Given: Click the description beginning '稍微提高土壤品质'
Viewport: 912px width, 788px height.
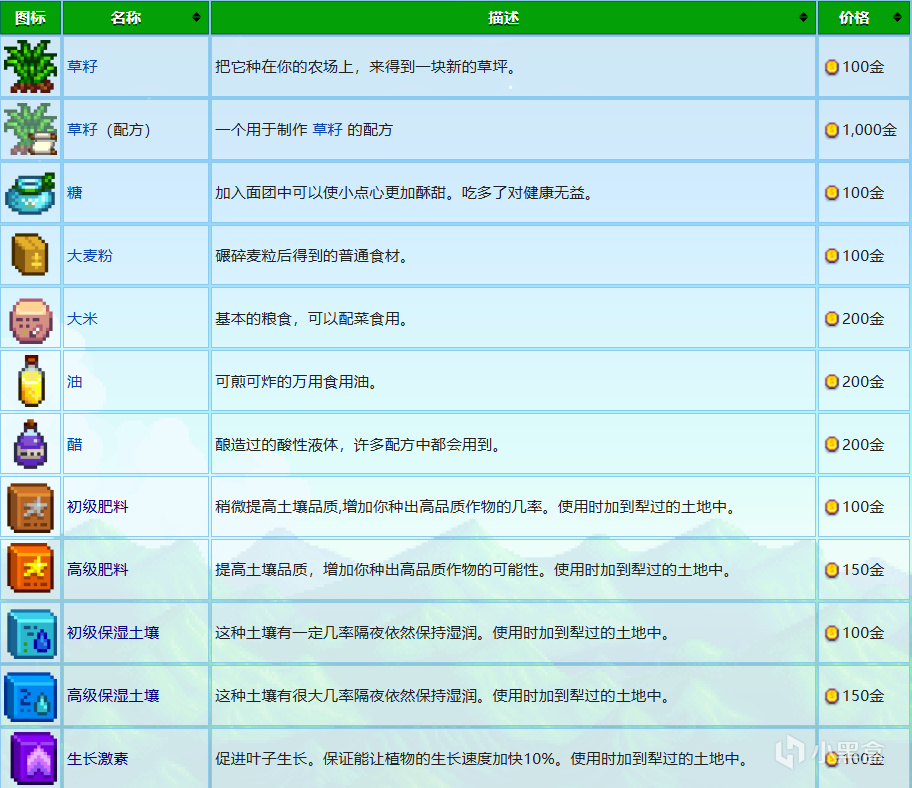Looking at the screenshot, I should point(476,507).
